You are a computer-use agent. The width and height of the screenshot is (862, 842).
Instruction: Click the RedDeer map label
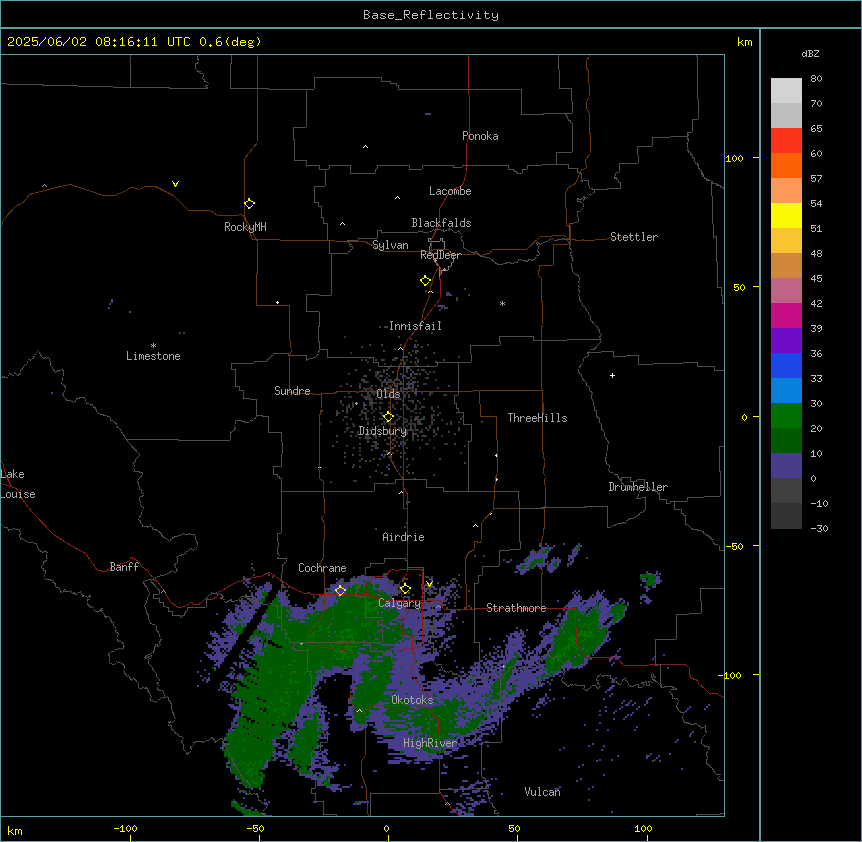coord(440,255)
